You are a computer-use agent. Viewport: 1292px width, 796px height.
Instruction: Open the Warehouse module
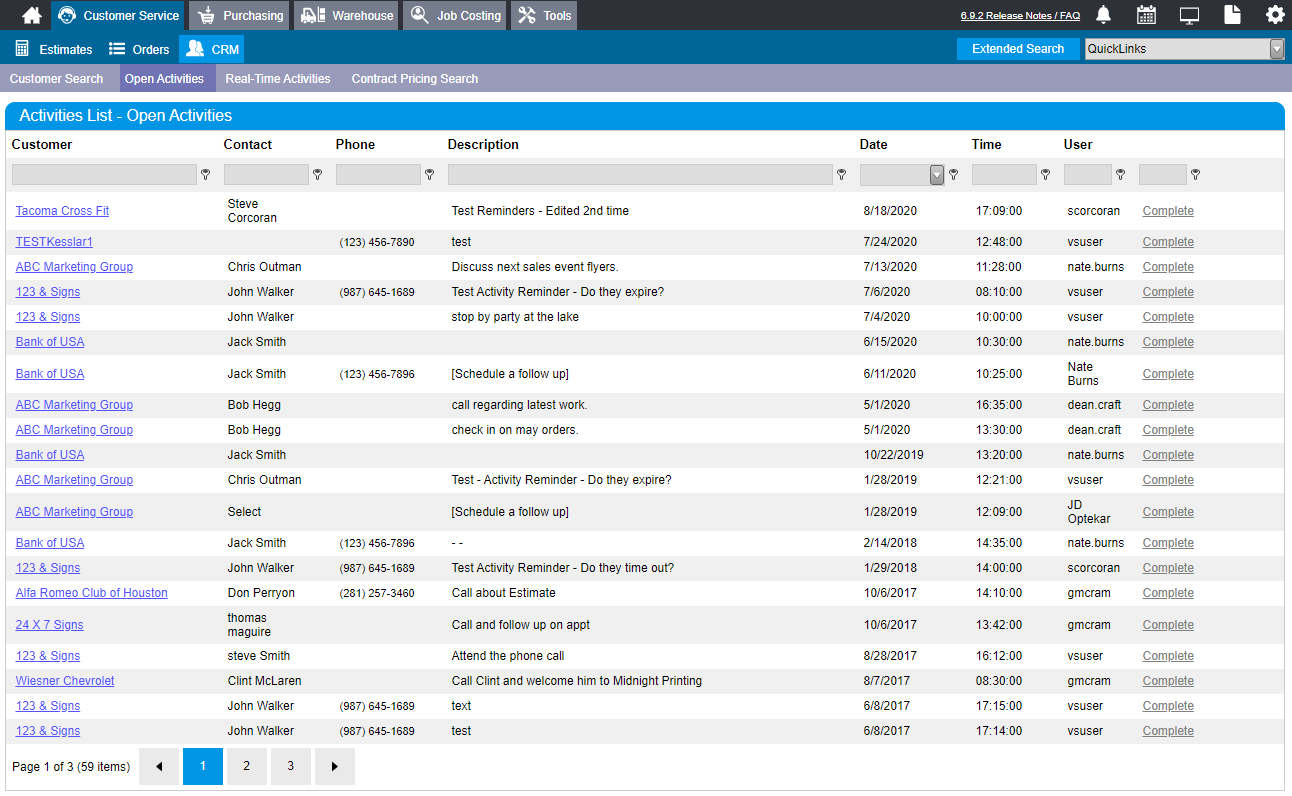(346, 15)
